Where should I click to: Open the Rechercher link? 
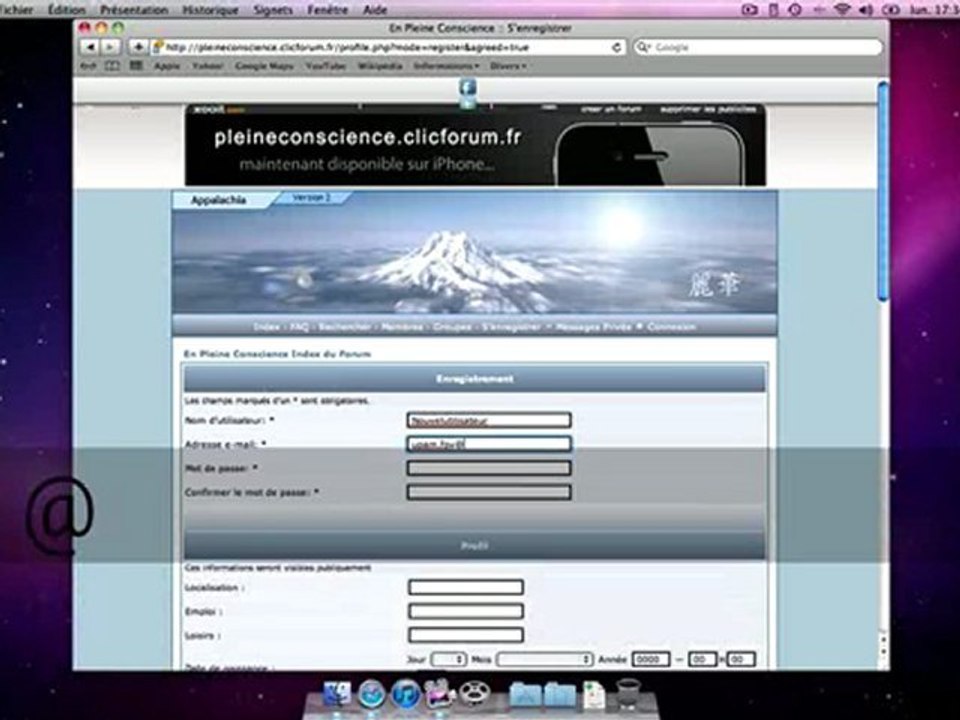coord(345,327)
